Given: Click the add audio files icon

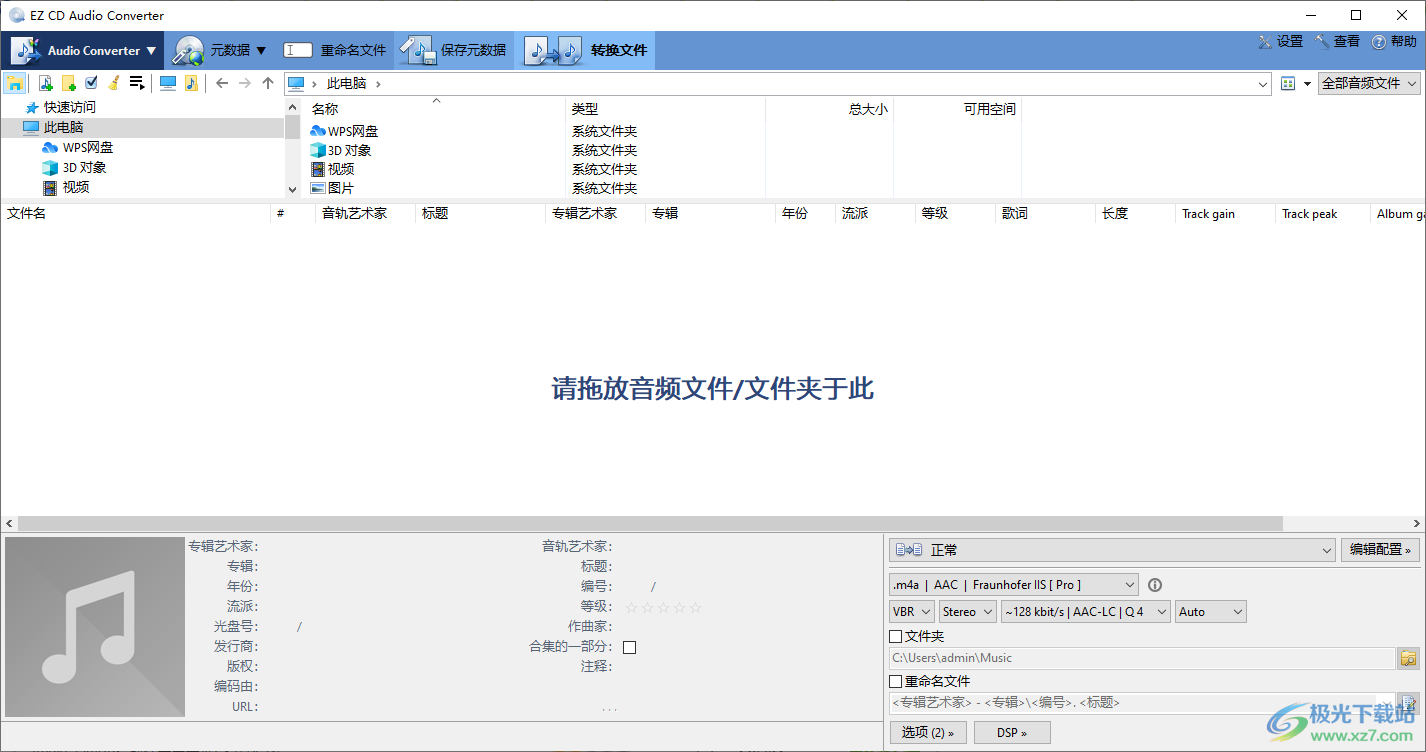Looking at the screenshot, I should [46, 83].
